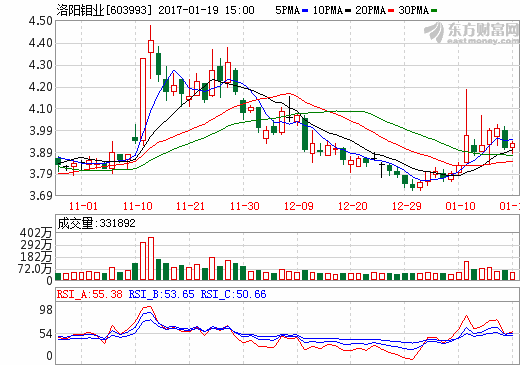520x365 pixels.
Task: Click the 4.30 price axis label
Action: tap(41, 65)
